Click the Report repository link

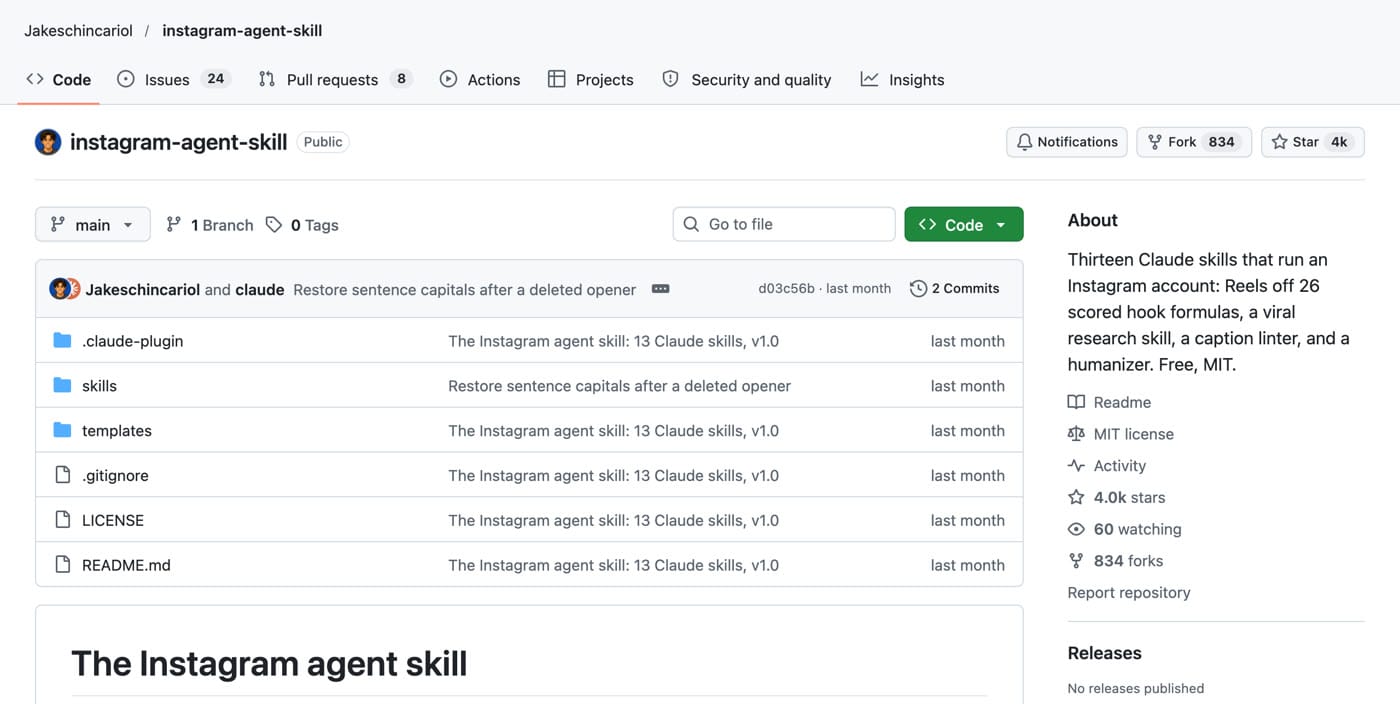click(1129, 593)
